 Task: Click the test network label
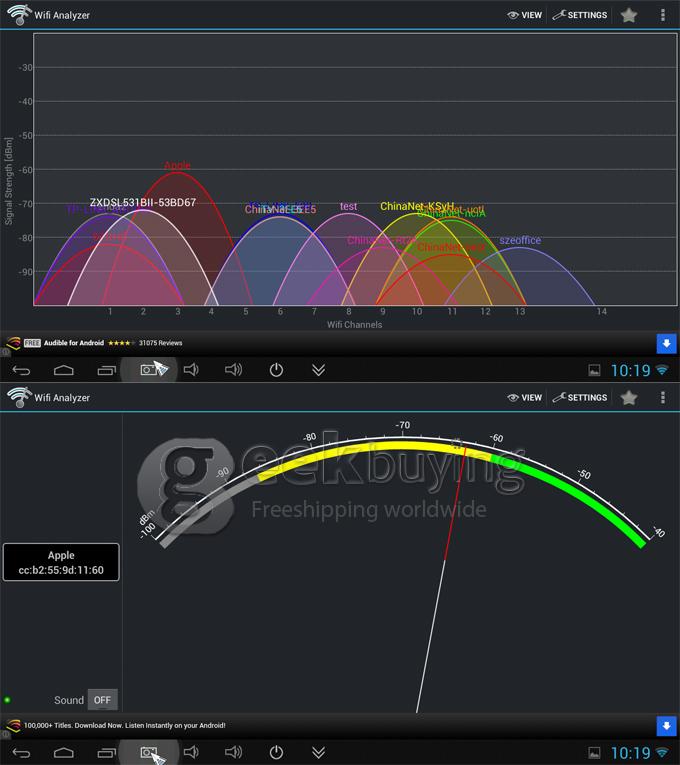[x=348, y=206]
